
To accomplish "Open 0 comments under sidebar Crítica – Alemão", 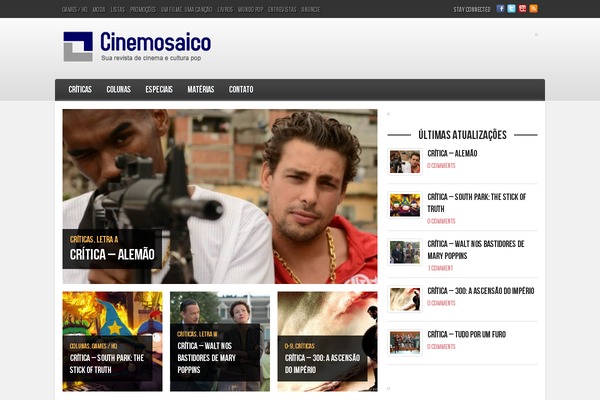I will (441, 166).
